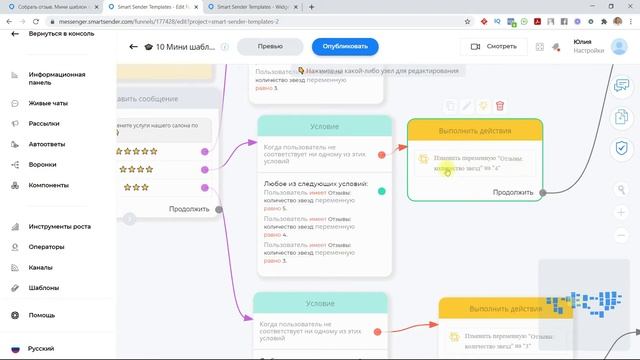Bookmark page with star icon

467,22
